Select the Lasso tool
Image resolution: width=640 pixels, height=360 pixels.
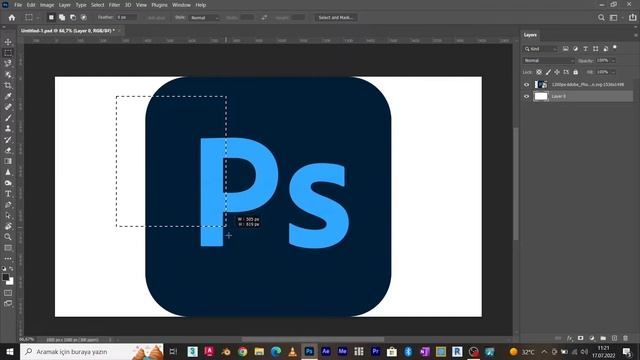[x=8, y=63]
